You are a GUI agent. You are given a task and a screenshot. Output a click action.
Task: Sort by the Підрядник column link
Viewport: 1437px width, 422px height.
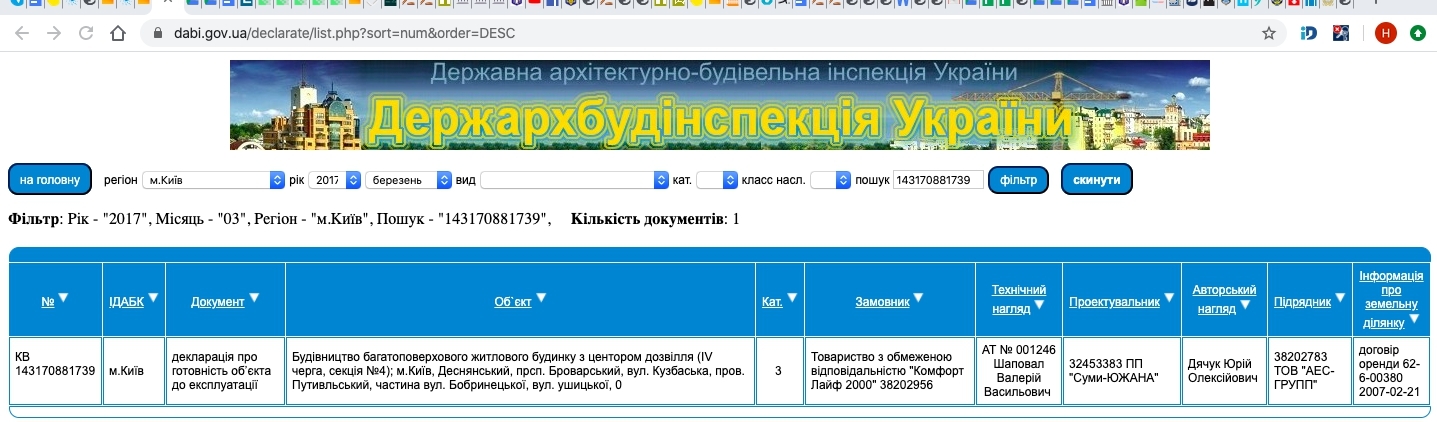tap(1302, 301)
